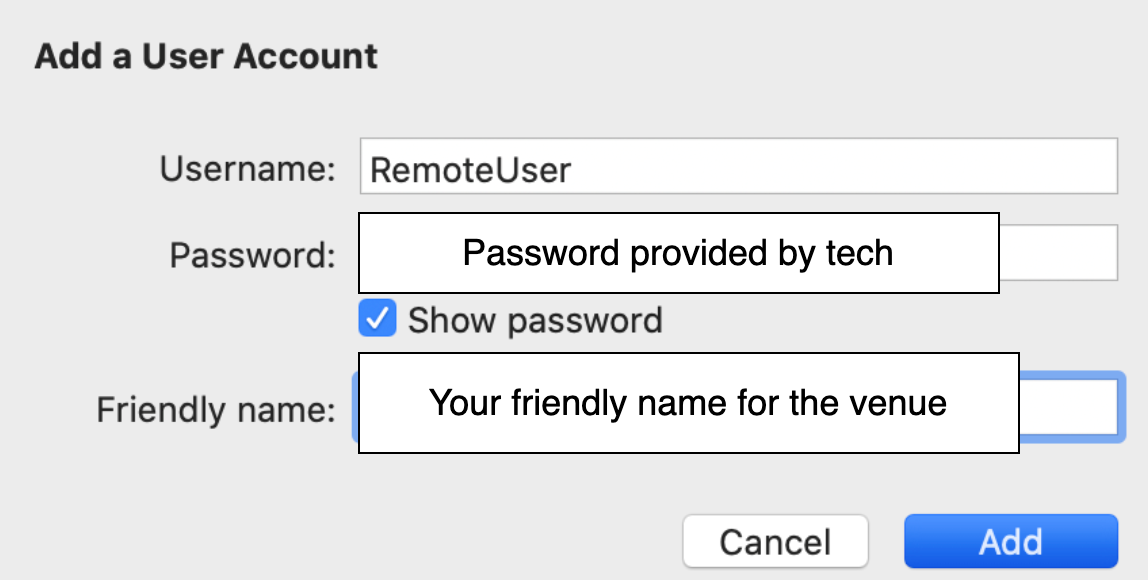Click the word tech in the password callout
Viewport: 1148px width, 580px height.
coord(859,253)
